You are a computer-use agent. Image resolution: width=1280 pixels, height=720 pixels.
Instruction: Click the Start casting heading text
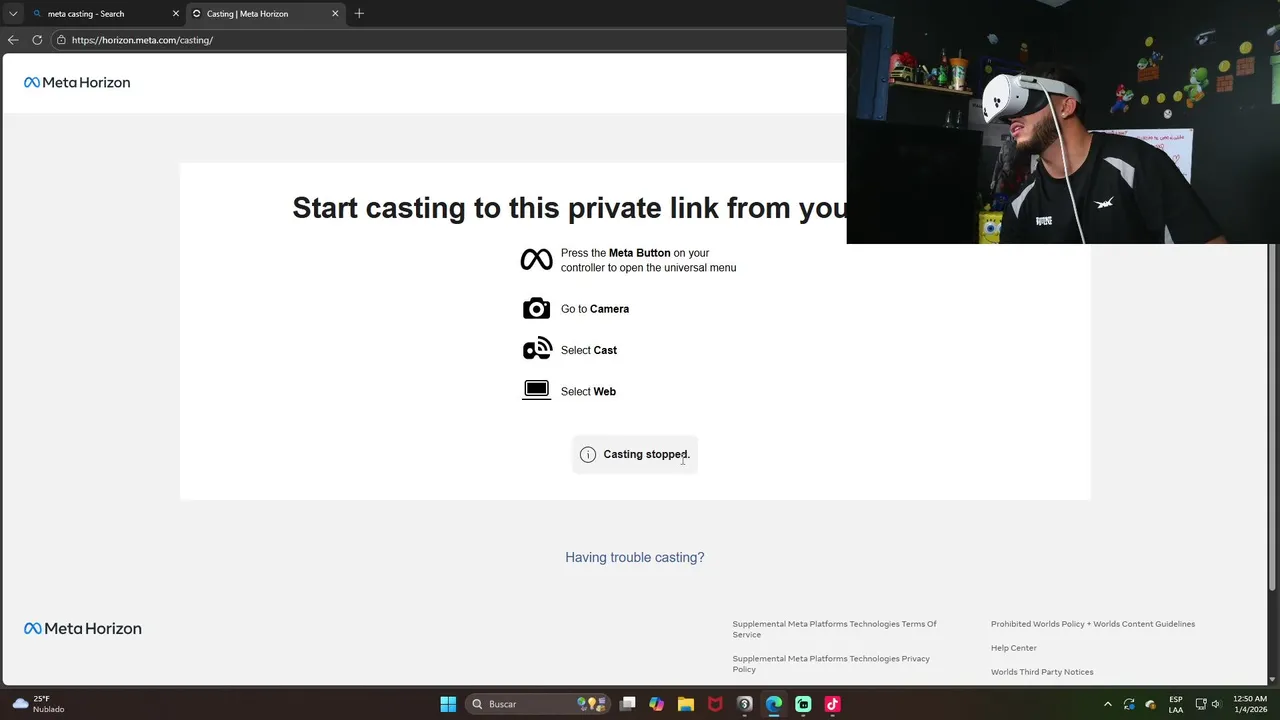point(569,208)
